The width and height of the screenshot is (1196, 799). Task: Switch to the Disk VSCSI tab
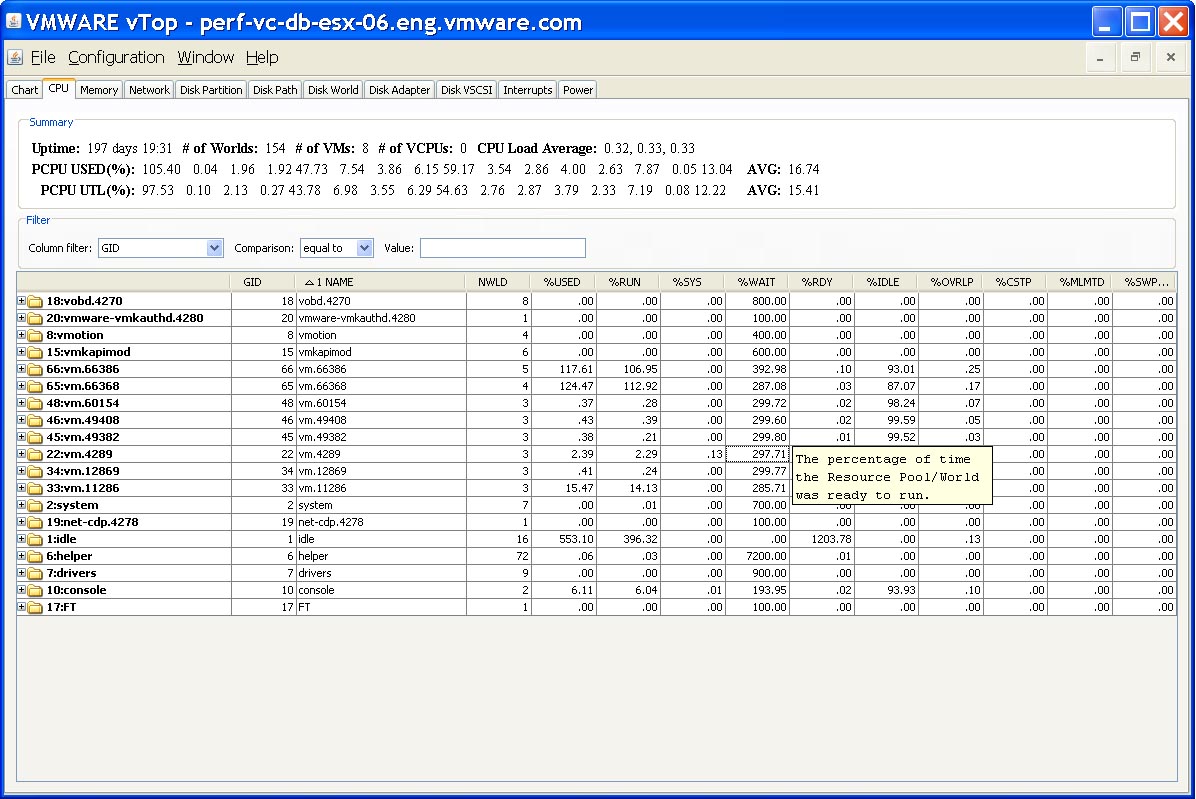click(467, 90)
